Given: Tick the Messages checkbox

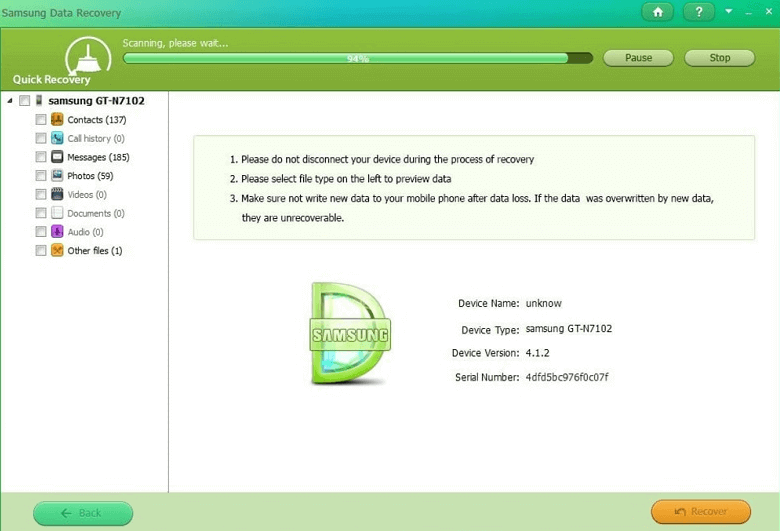Looking at the screenshot, I should (x=41, y=157).
